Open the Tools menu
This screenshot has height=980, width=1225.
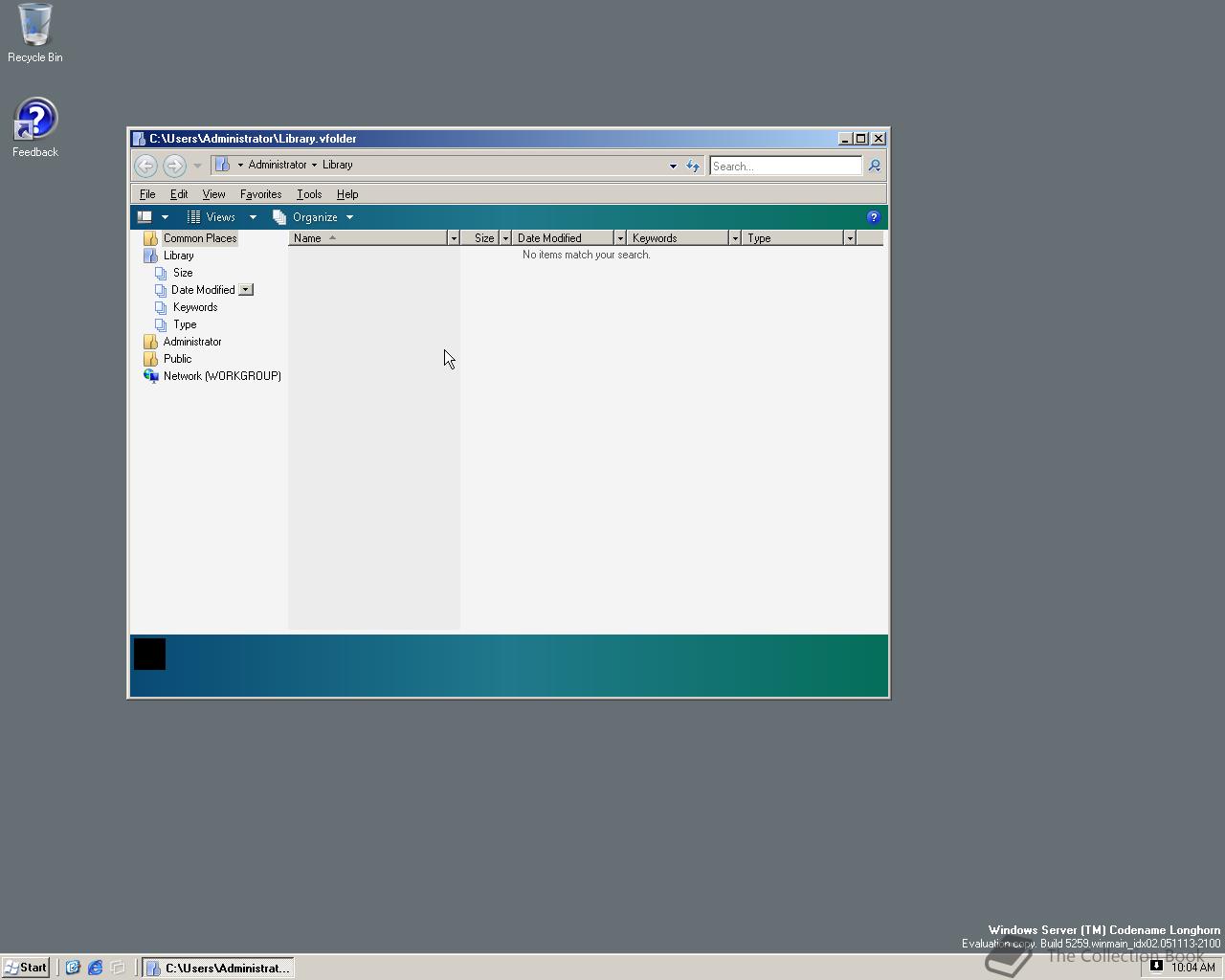pos(309,194)
